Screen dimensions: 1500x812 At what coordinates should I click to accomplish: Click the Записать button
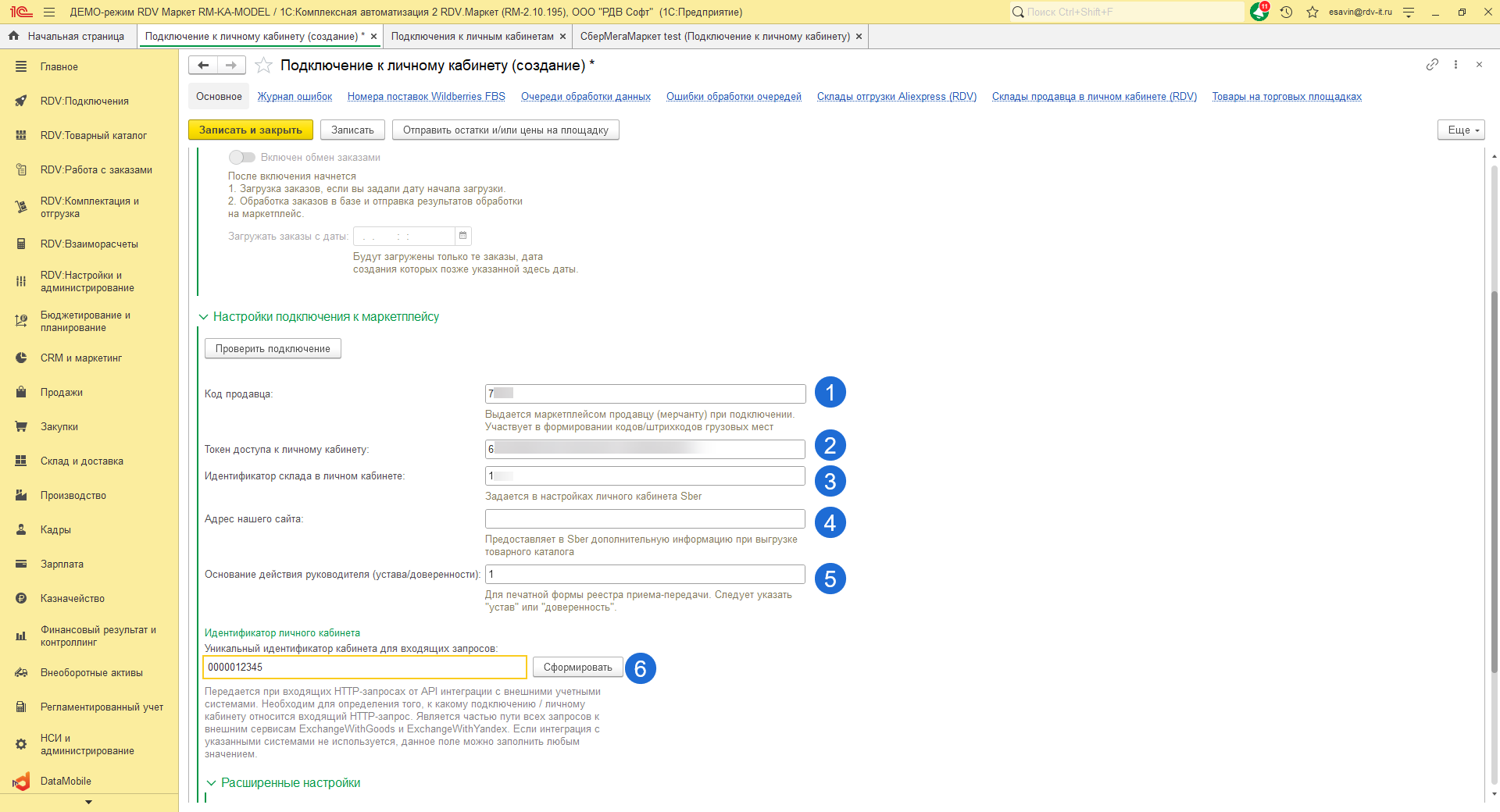[352, 130]
